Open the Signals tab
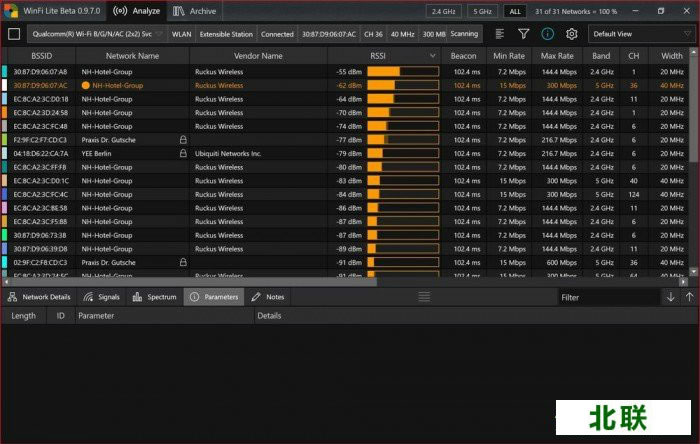Screen dimensions: 700x444 click(102, 297)
